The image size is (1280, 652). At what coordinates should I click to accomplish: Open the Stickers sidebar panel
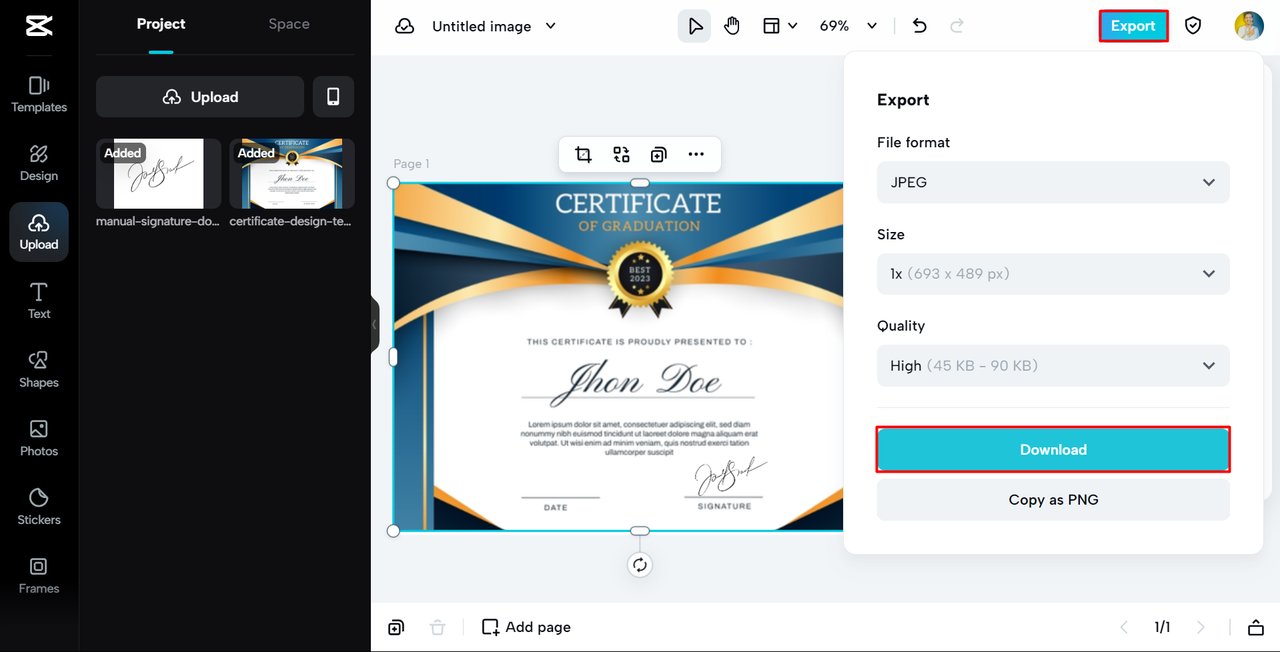point(39,507)
